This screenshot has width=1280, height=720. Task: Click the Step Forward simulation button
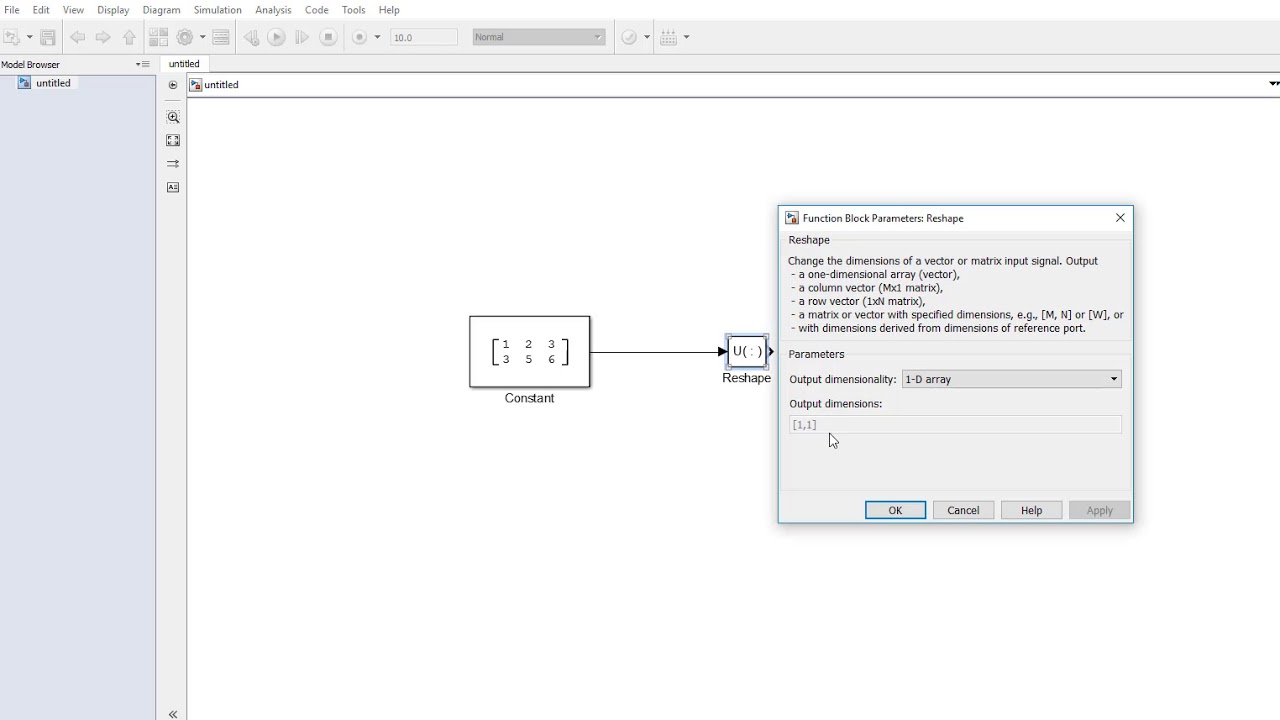point(302,37)
